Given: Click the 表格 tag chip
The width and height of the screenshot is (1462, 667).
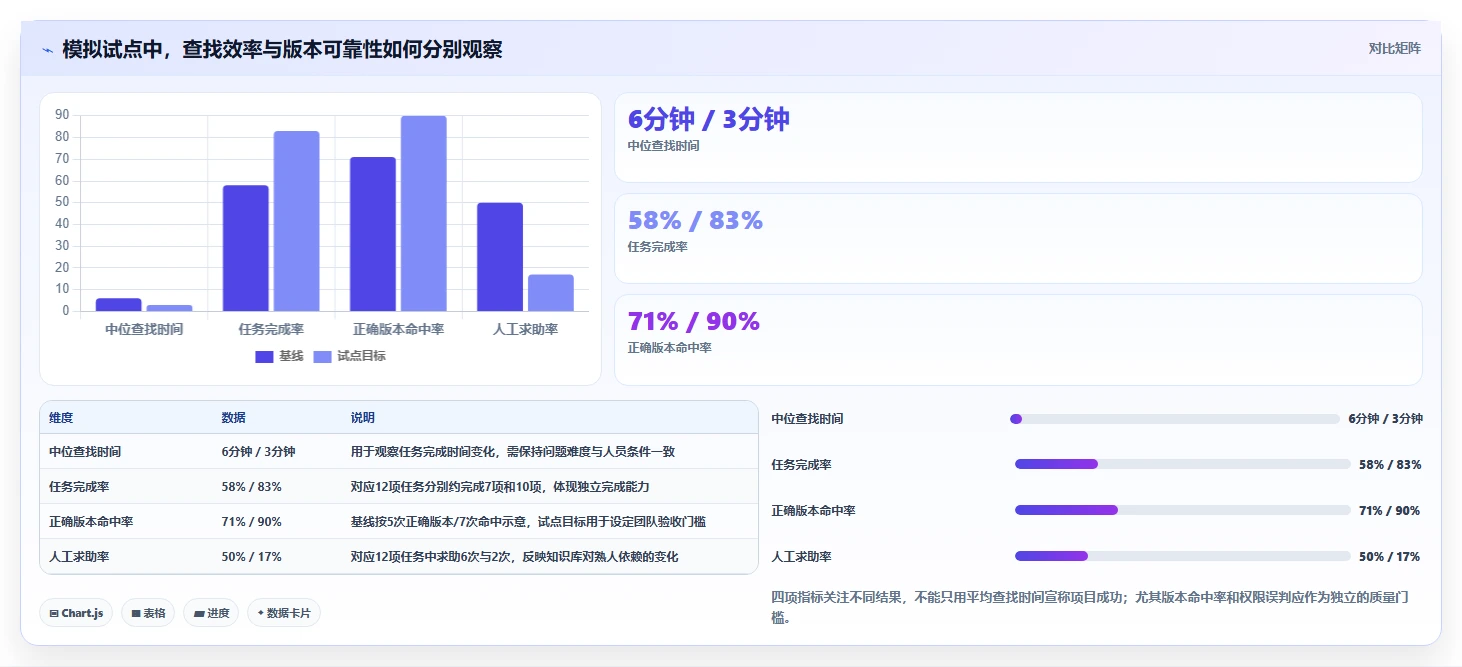Looking at the screenshot, I should [148, 613].
